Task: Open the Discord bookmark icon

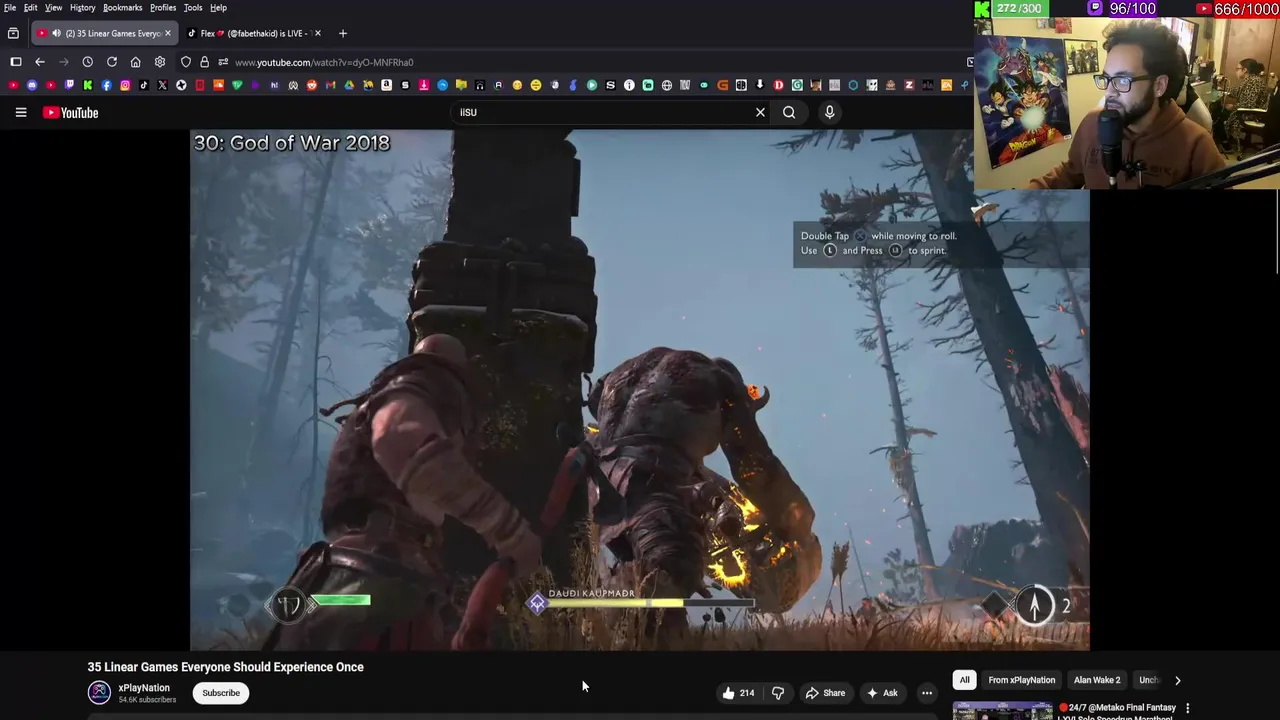Action: click(32, 85)
